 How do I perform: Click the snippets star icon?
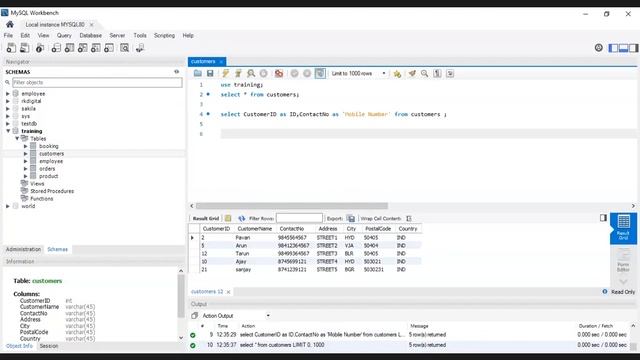click(x=397, y=73)
